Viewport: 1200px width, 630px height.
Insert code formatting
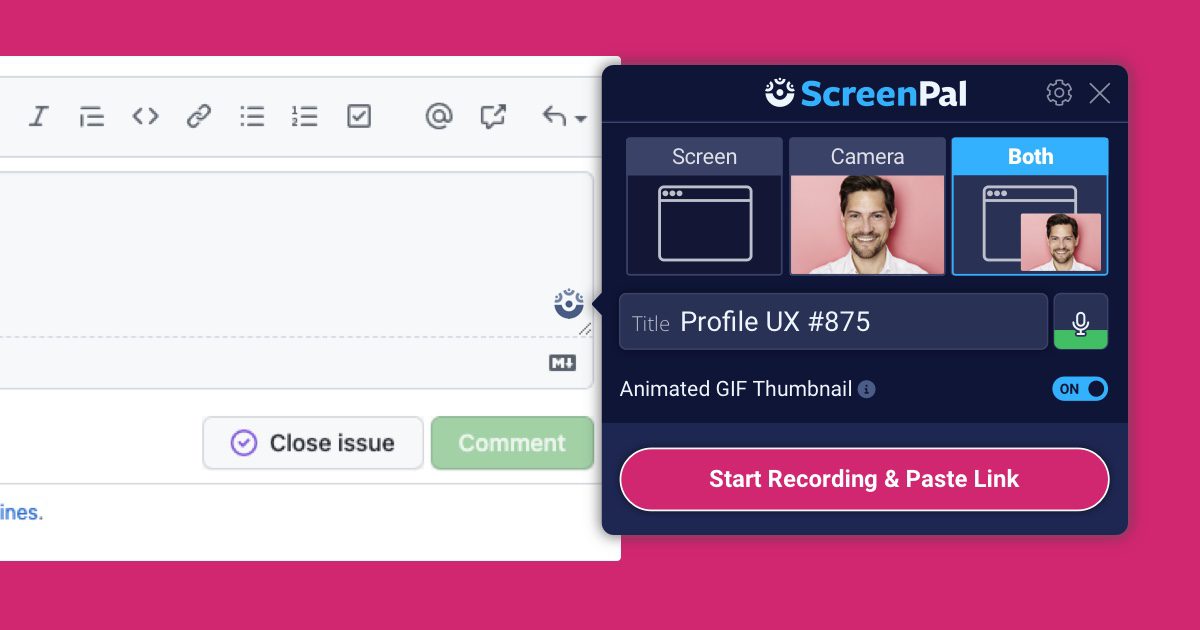pyautogui.click(x=145, y=116)
